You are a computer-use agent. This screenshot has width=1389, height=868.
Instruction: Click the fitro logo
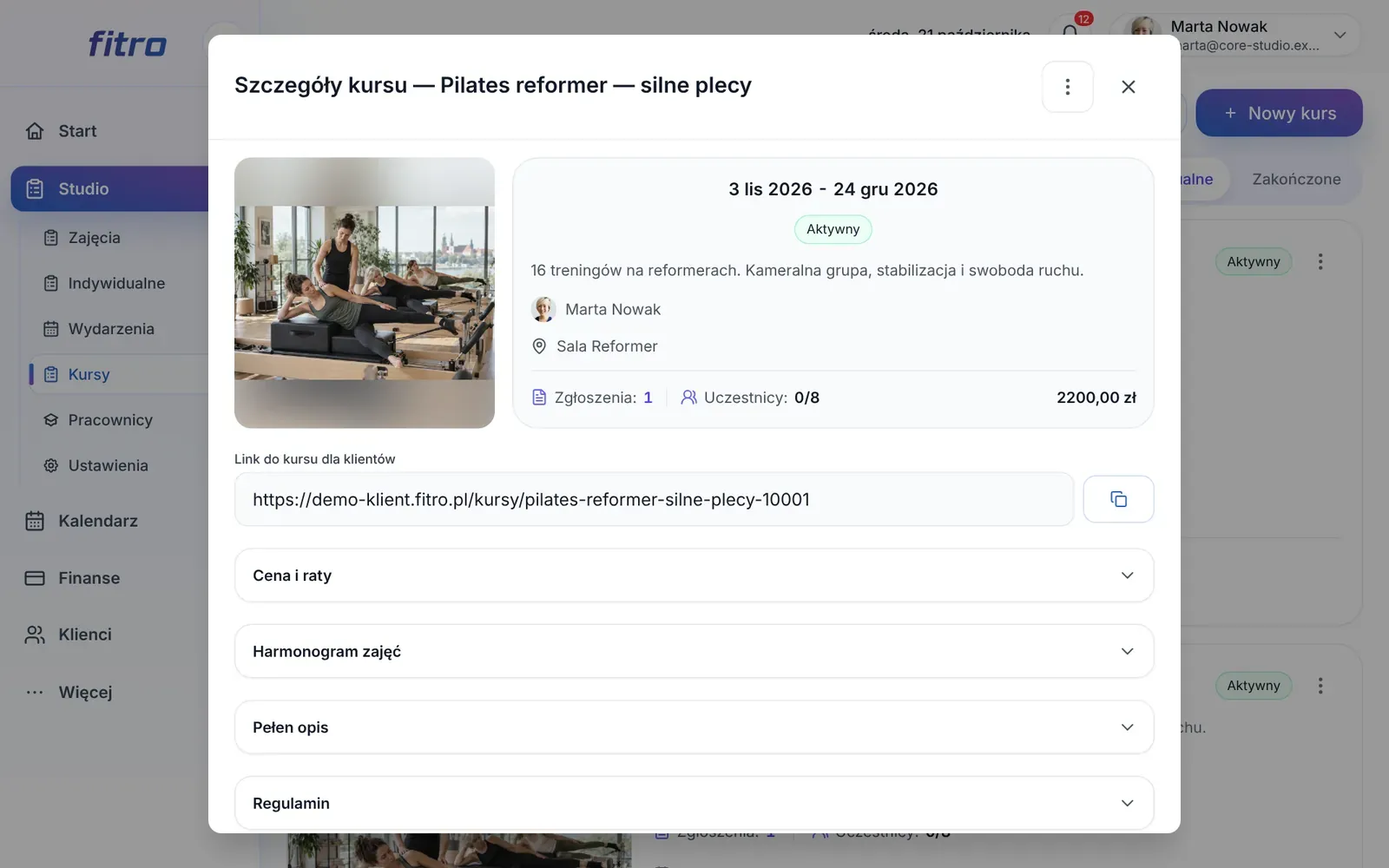(x=127, y=43)
